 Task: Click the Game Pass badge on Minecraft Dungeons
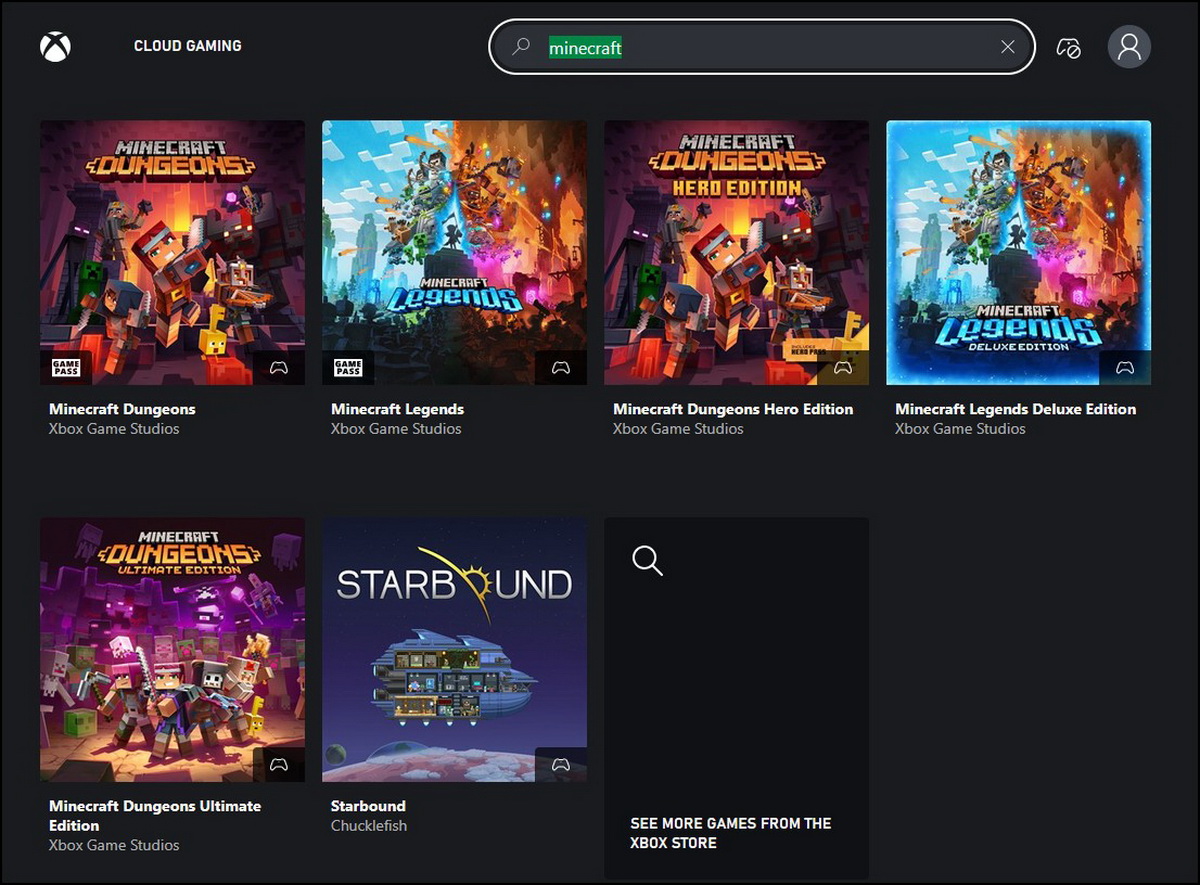pos(66,368)
